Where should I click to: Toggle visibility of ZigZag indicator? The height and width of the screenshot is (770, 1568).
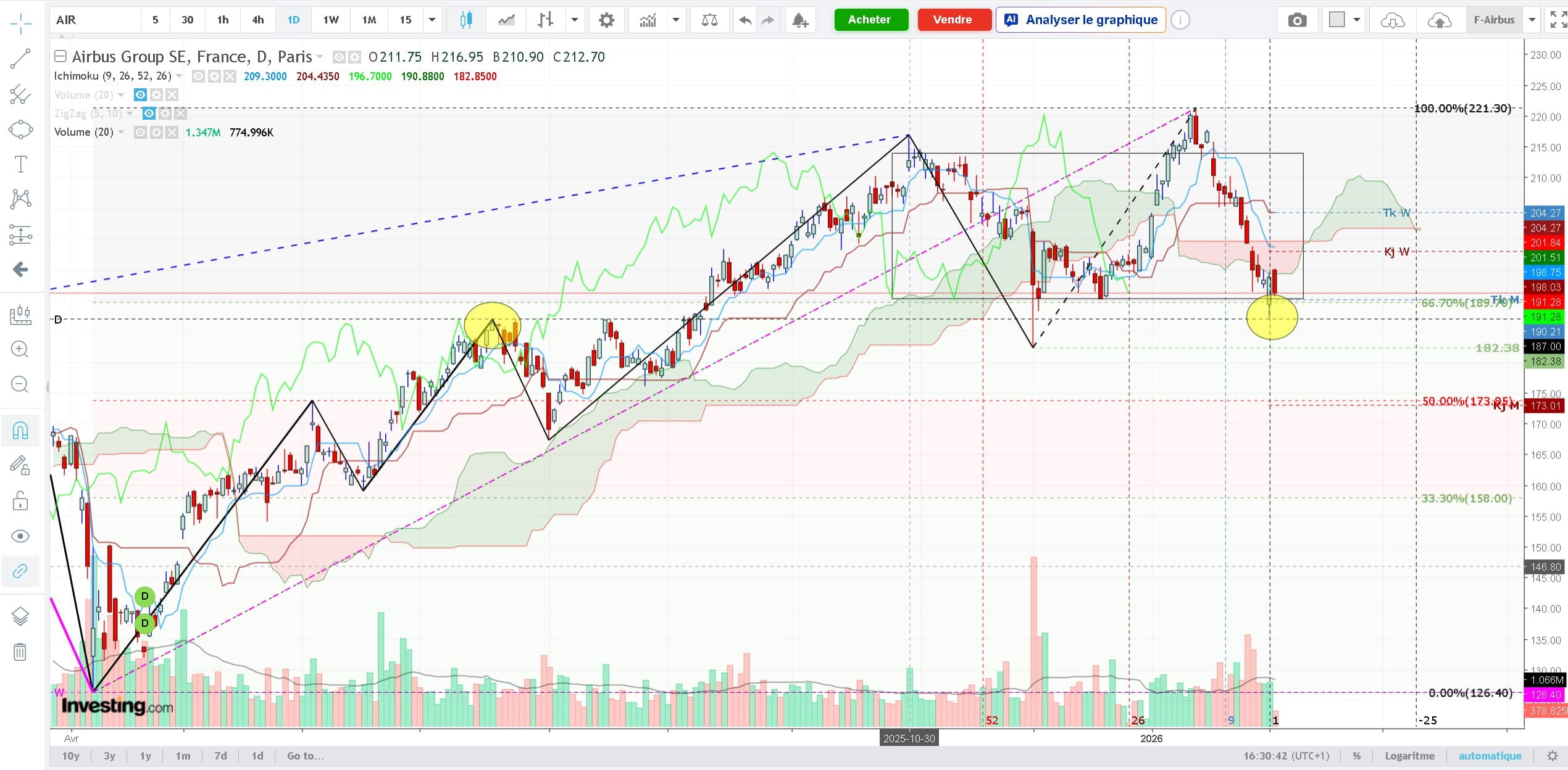(149, 114)
